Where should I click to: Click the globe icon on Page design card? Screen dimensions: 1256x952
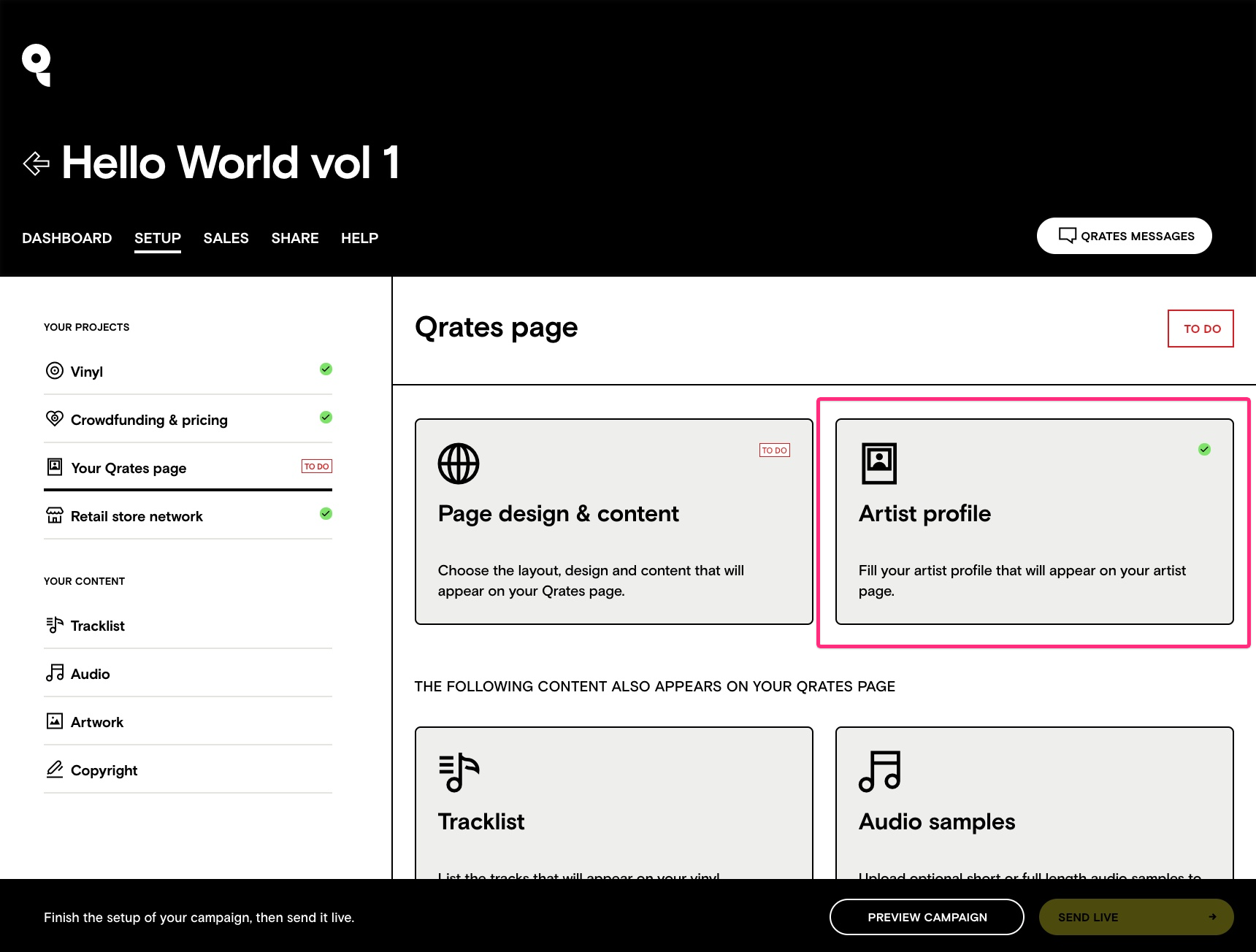[459, 464]
